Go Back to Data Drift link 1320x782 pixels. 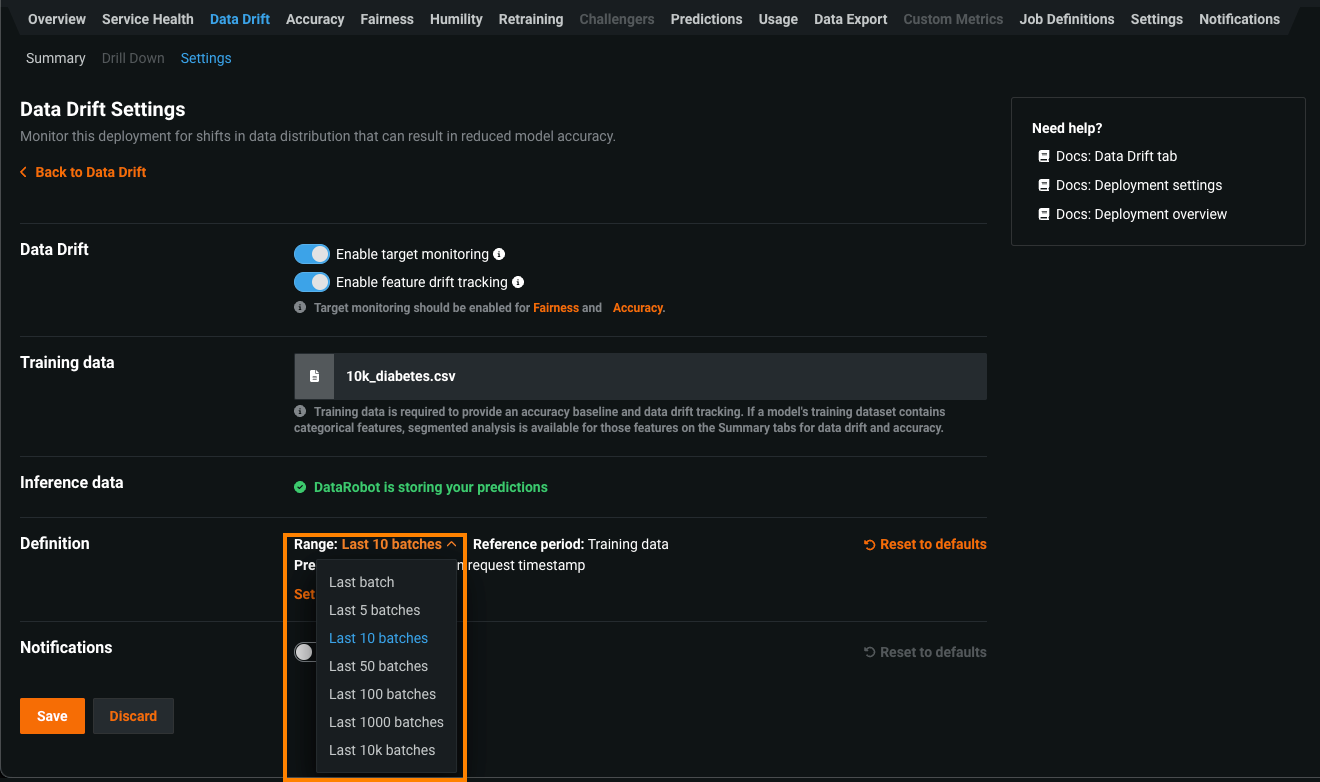coord(90,172)
